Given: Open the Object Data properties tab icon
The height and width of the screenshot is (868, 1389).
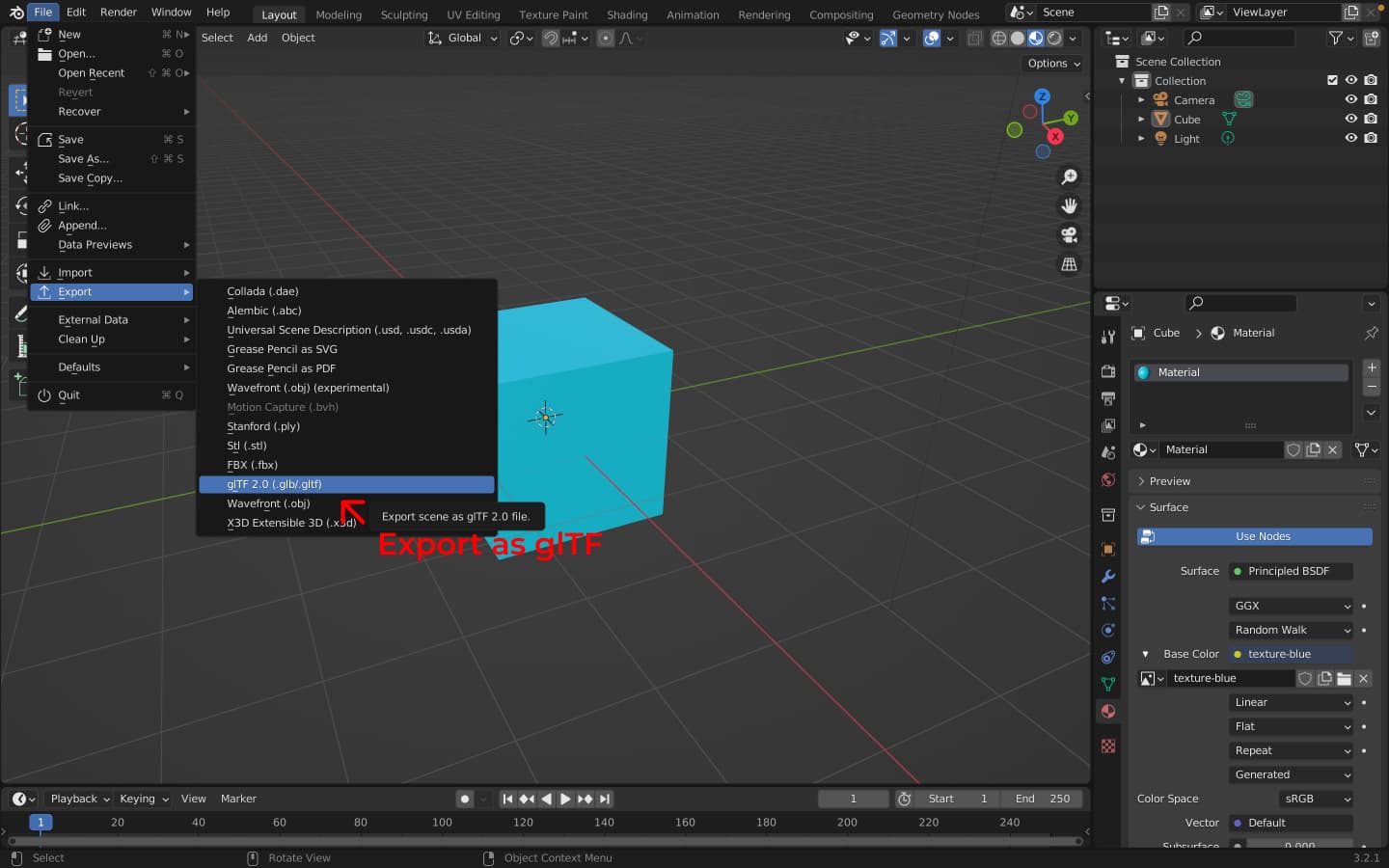Looking at the screenshot, I should [x=1108, y=684].
